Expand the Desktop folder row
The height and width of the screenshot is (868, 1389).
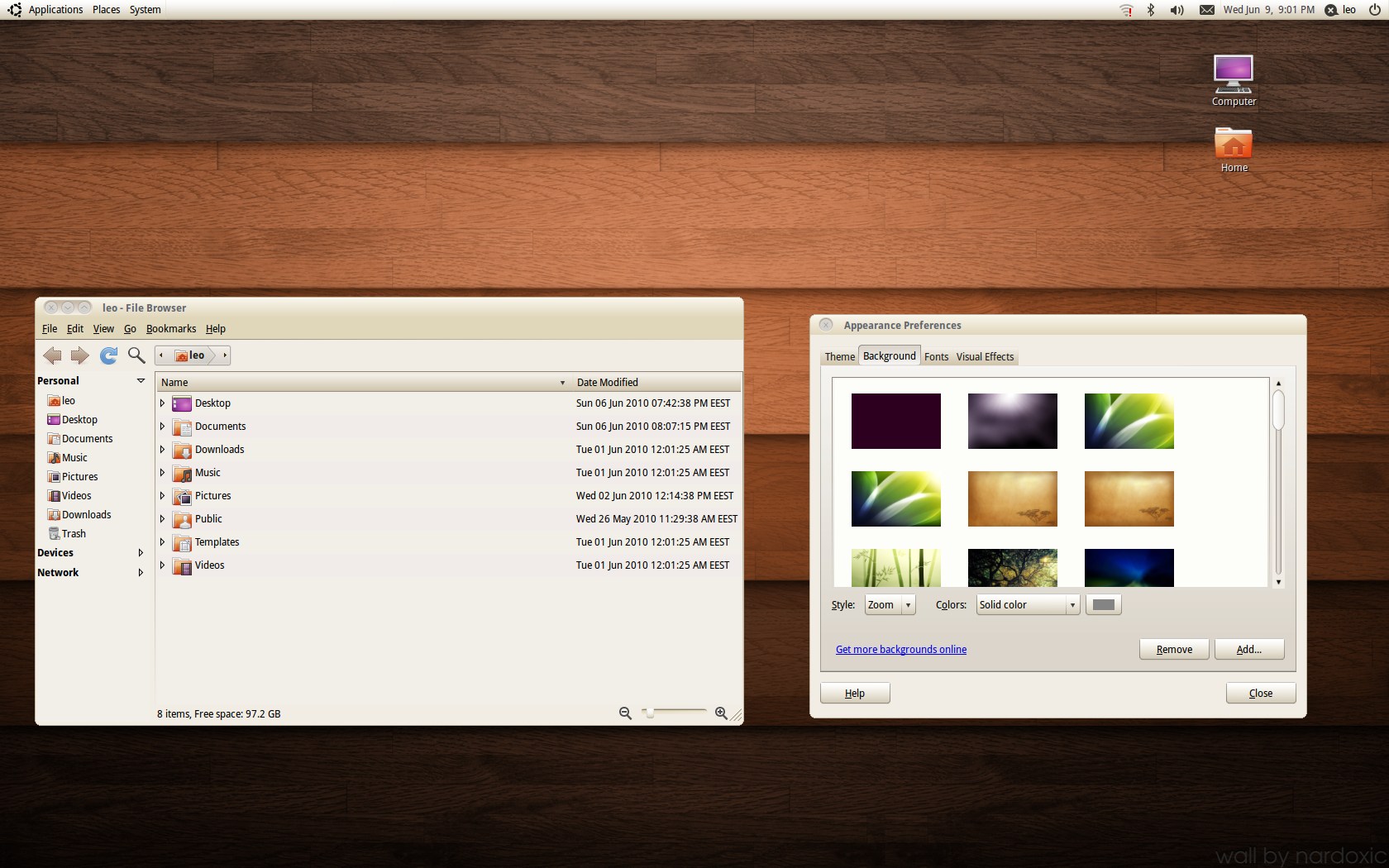click(x=162, y=403)
